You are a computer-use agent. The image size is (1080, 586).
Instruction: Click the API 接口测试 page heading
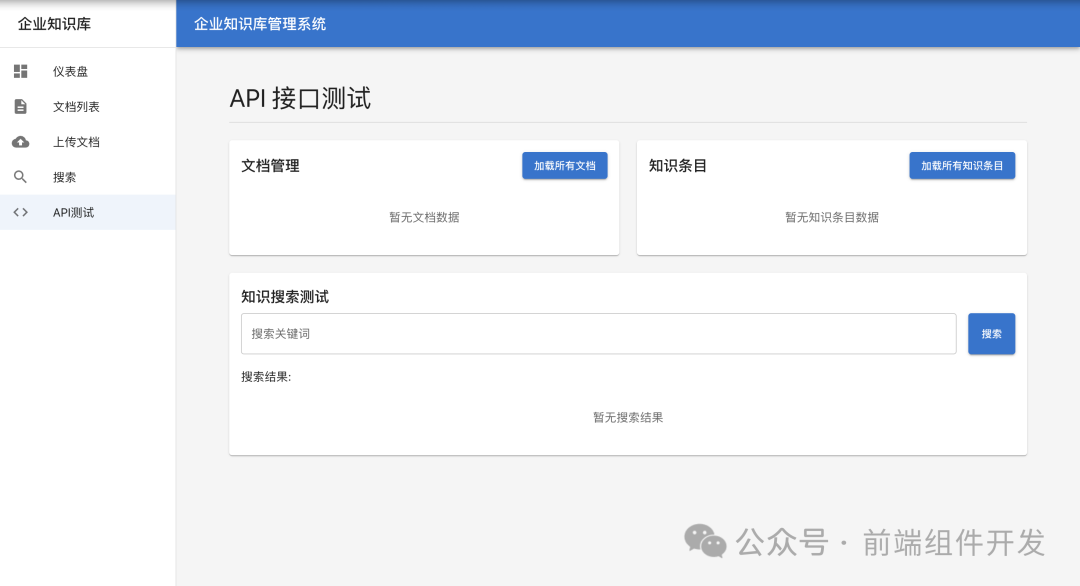300,98
